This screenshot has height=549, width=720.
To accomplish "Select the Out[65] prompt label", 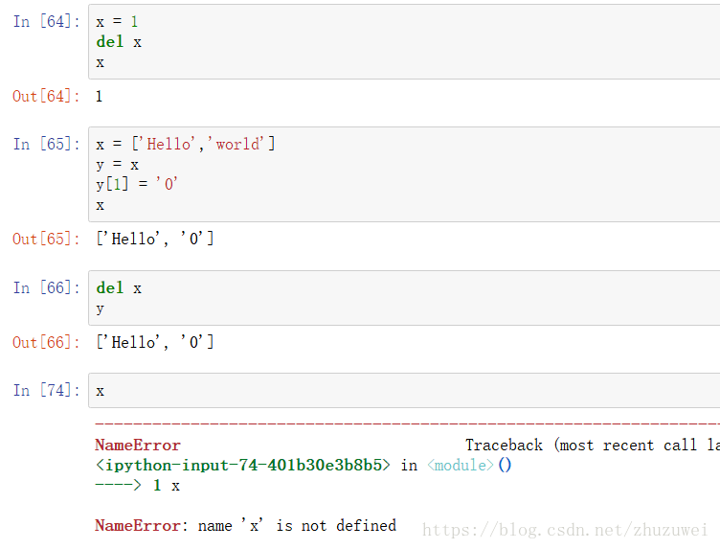I will point(45,239).
